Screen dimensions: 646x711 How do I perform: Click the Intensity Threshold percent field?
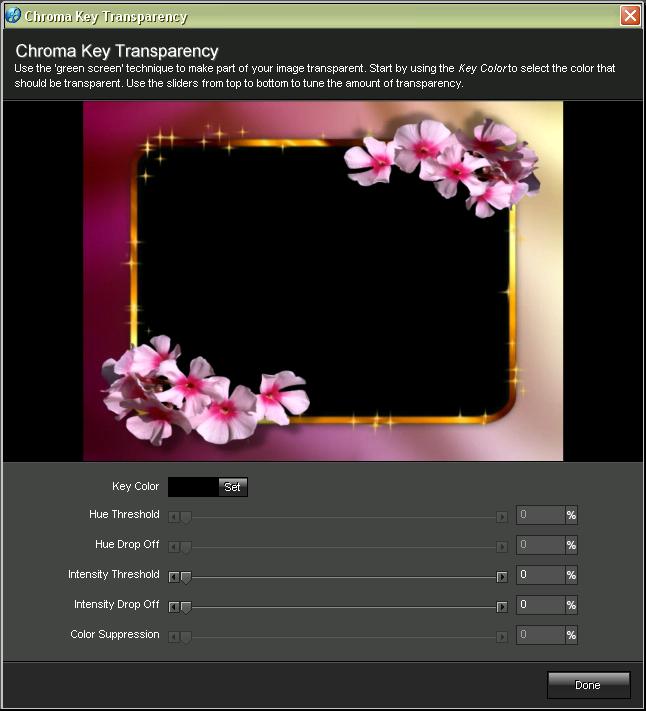pos(541,575)
